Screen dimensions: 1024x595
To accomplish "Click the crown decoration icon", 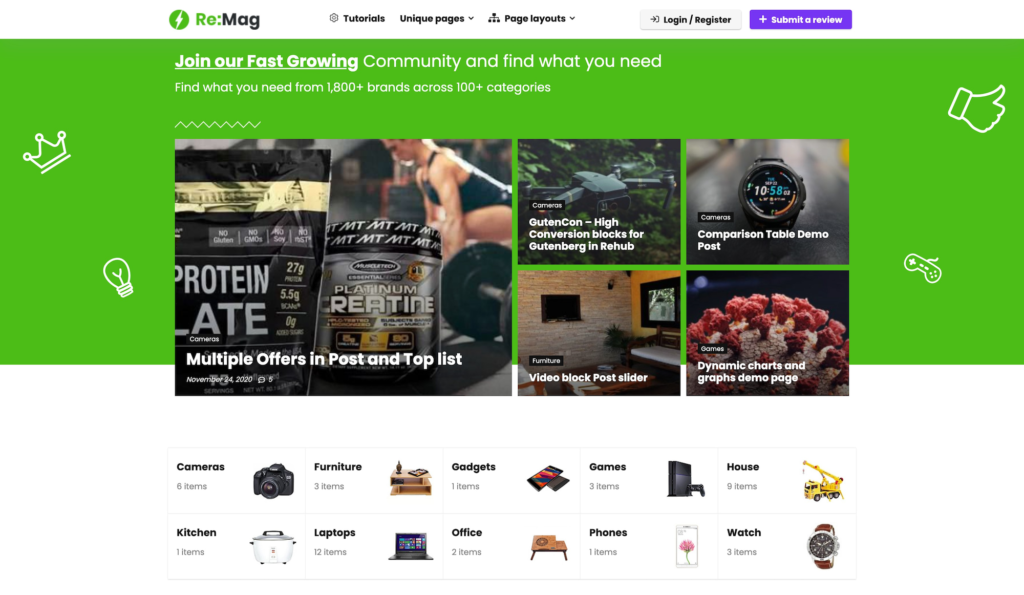I will (x=47, y=152).
